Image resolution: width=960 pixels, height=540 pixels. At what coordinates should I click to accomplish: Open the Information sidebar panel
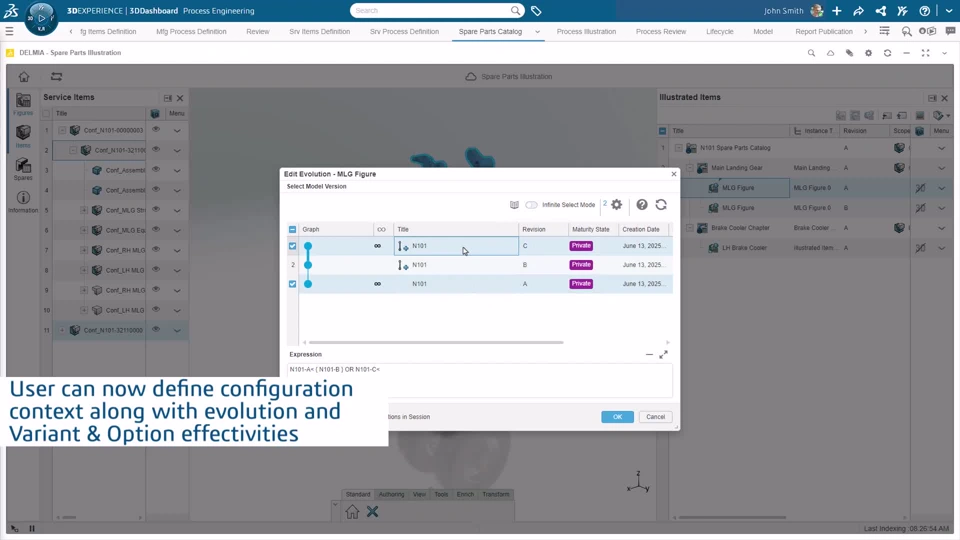pyautogui.click(x=23, y=201)
